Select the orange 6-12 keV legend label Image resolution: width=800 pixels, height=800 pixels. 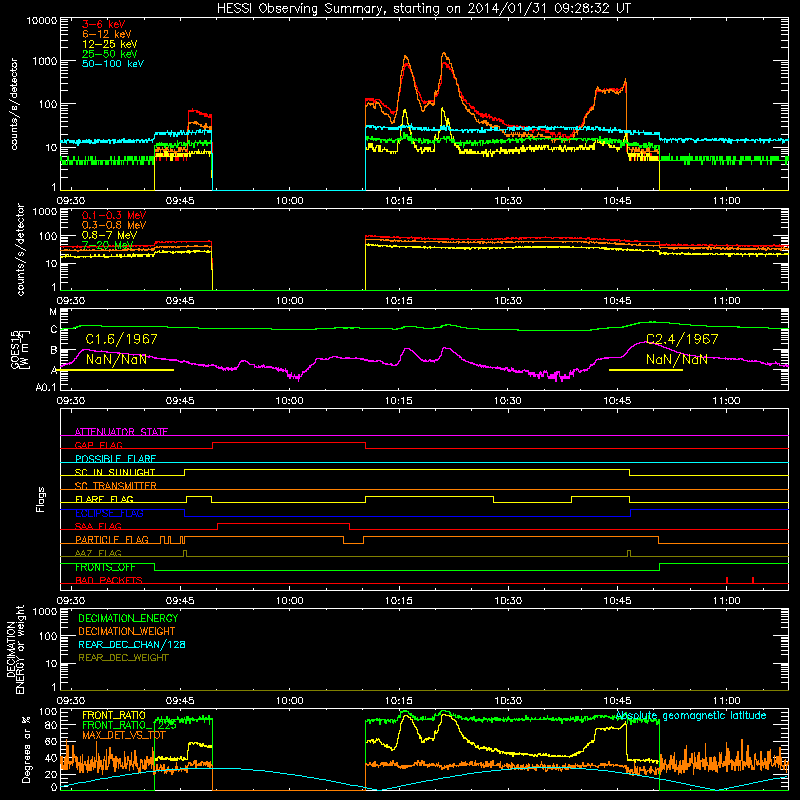pos(107,34)
